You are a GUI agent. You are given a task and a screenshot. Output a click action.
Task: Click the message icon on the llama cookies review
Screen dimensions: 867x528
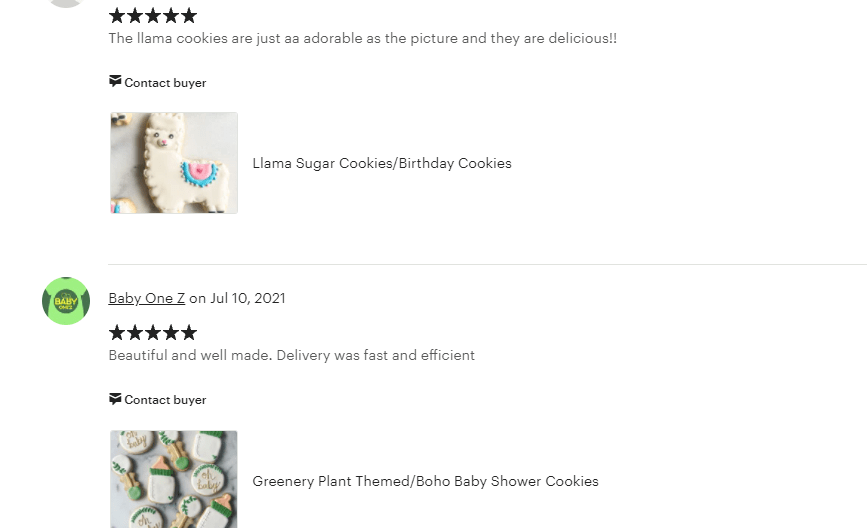[115, 82]
